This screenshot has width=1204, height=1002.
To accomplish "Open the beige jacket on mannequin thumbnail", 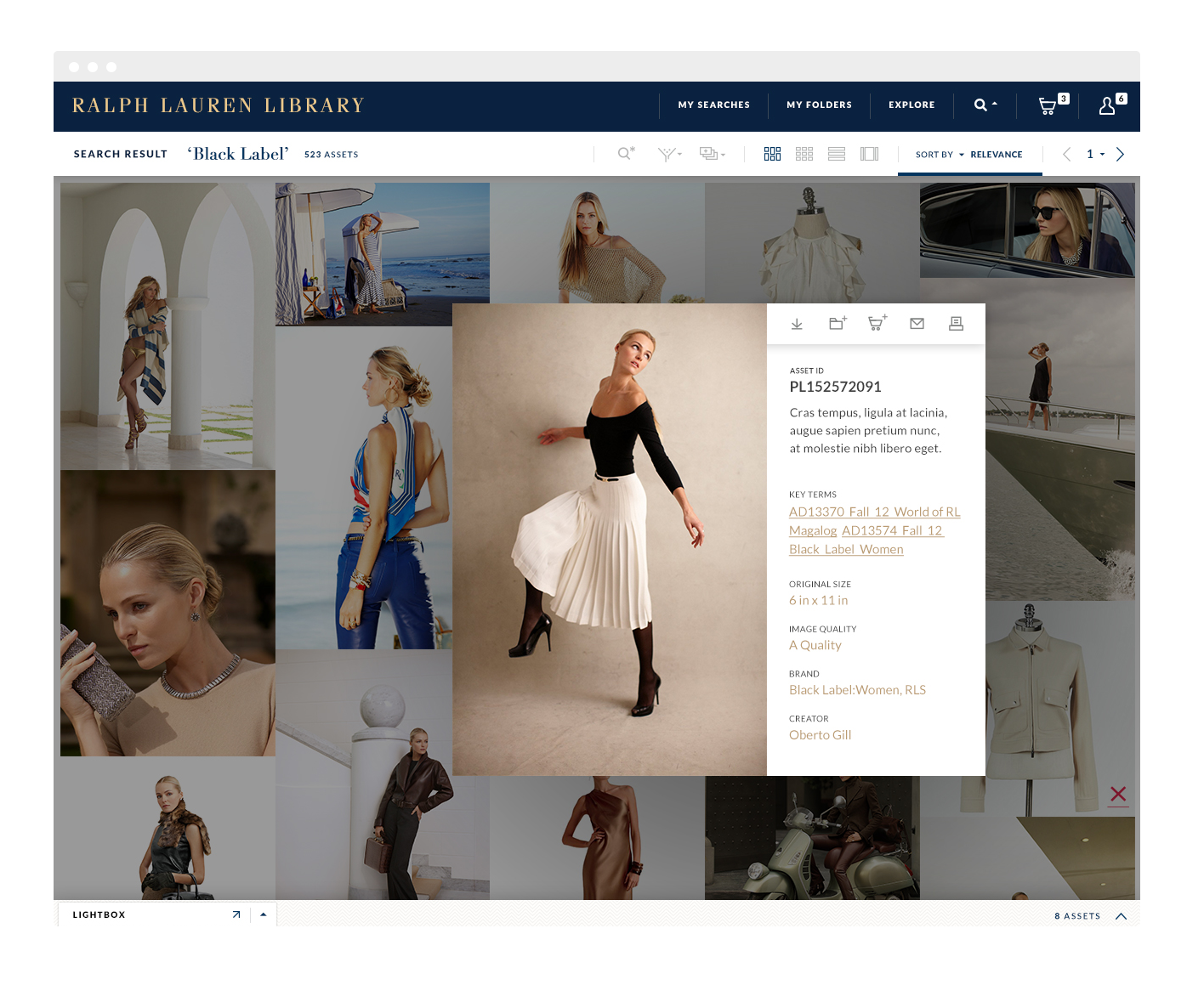I will pos(1060,709).
